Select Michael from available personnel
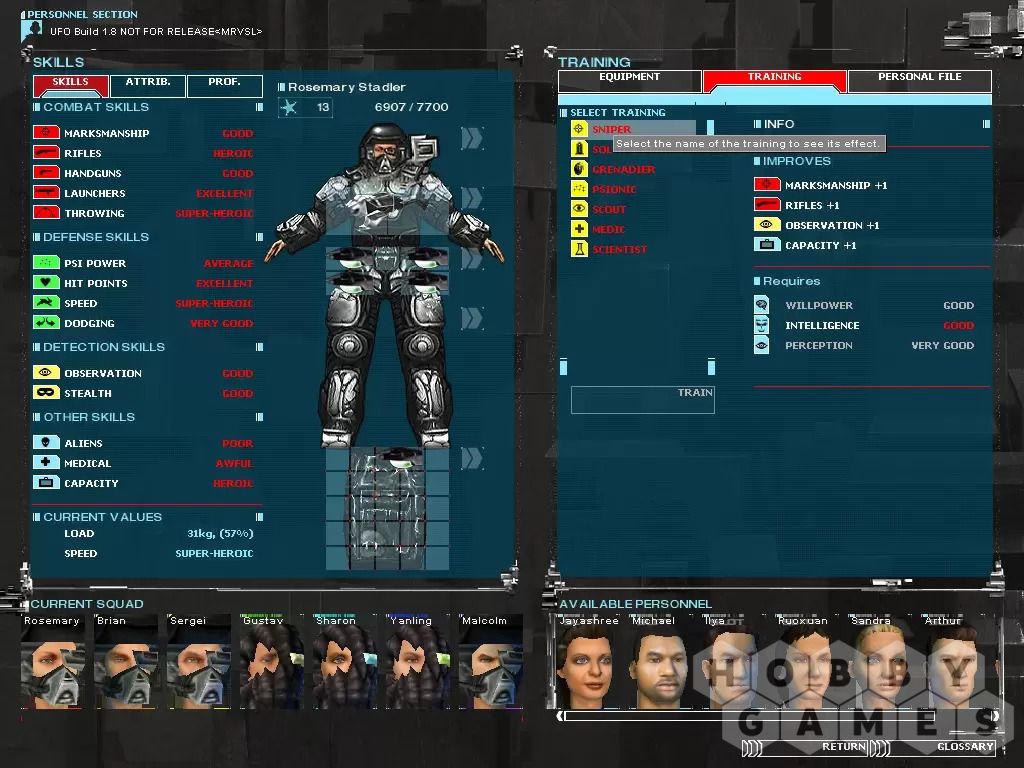 tap(661, 661)
